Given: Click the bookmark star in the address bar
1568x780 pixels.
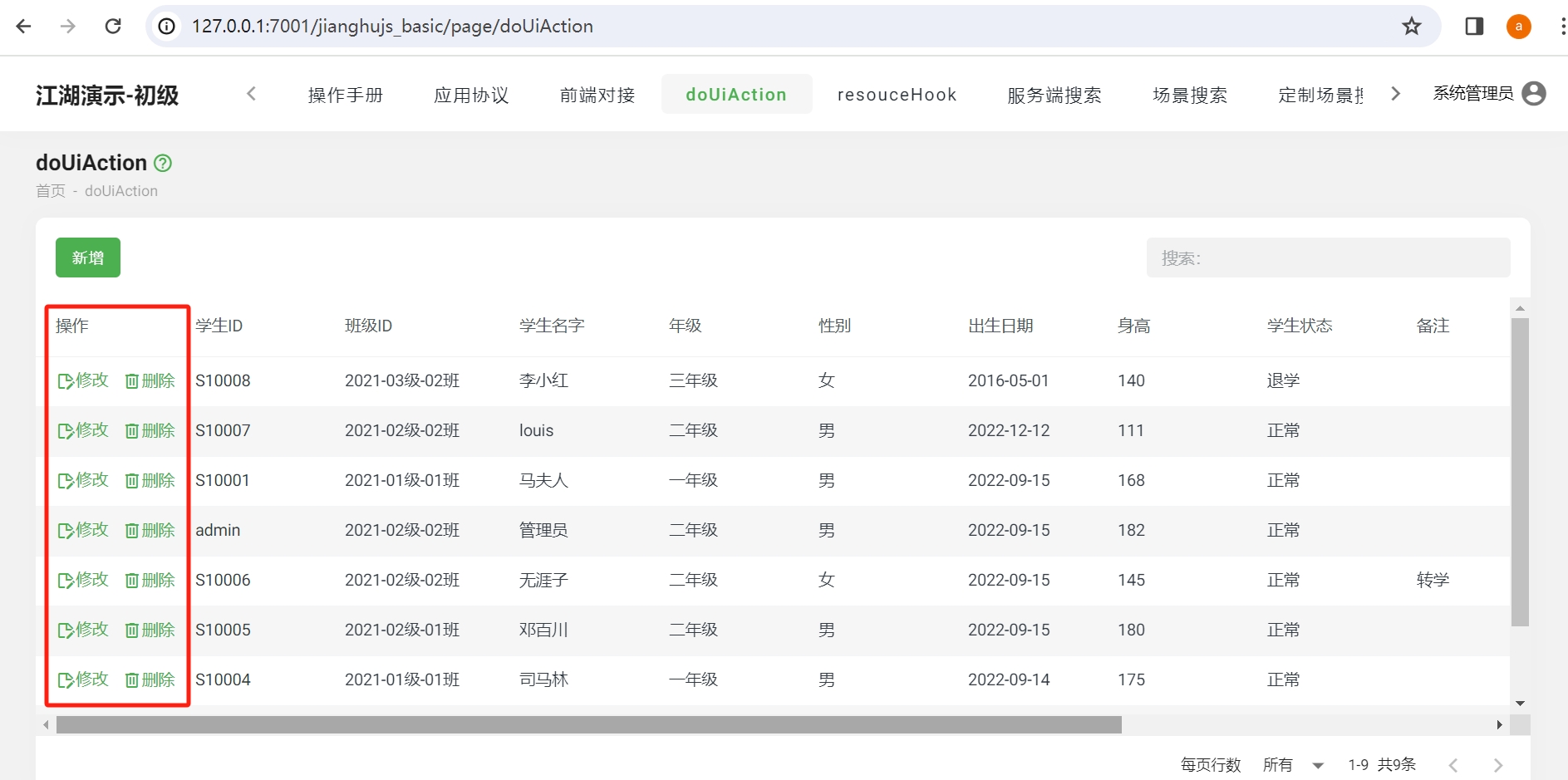Looking at the screenshot, I should pos(1412,26).
